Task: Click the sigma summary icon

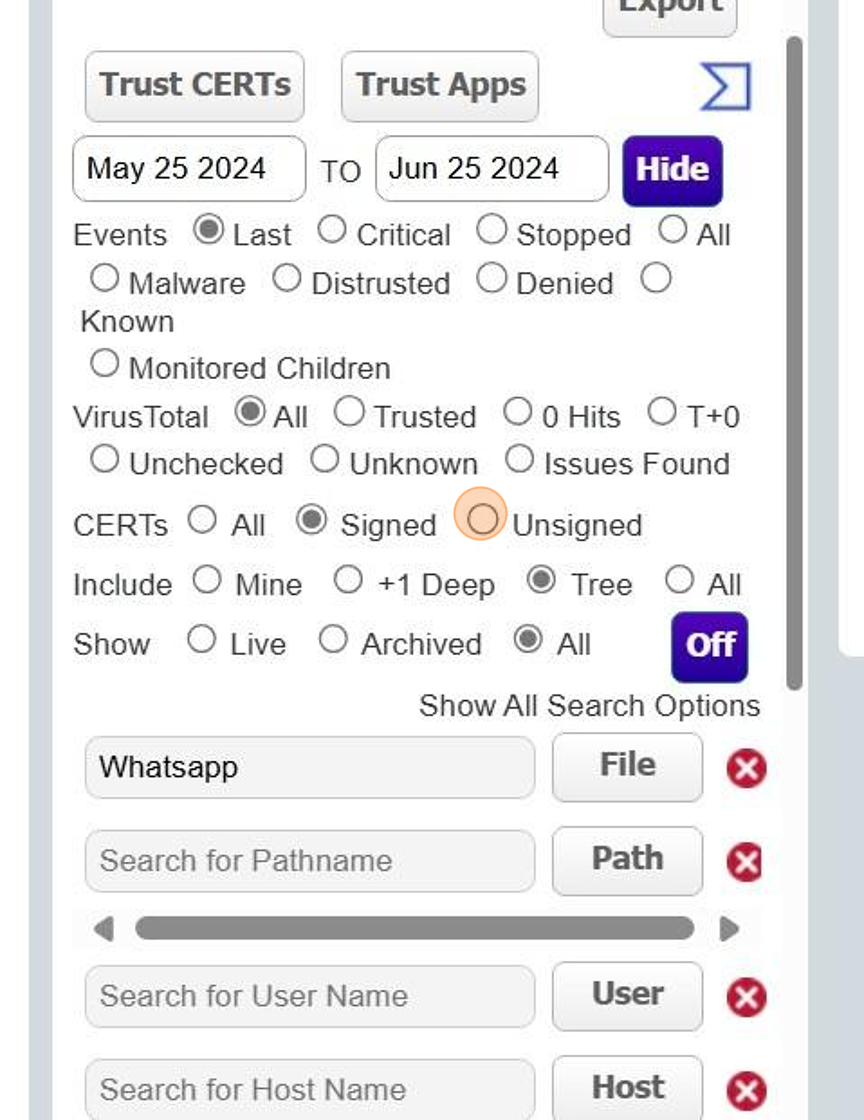Action: click(x=725, y=87)
